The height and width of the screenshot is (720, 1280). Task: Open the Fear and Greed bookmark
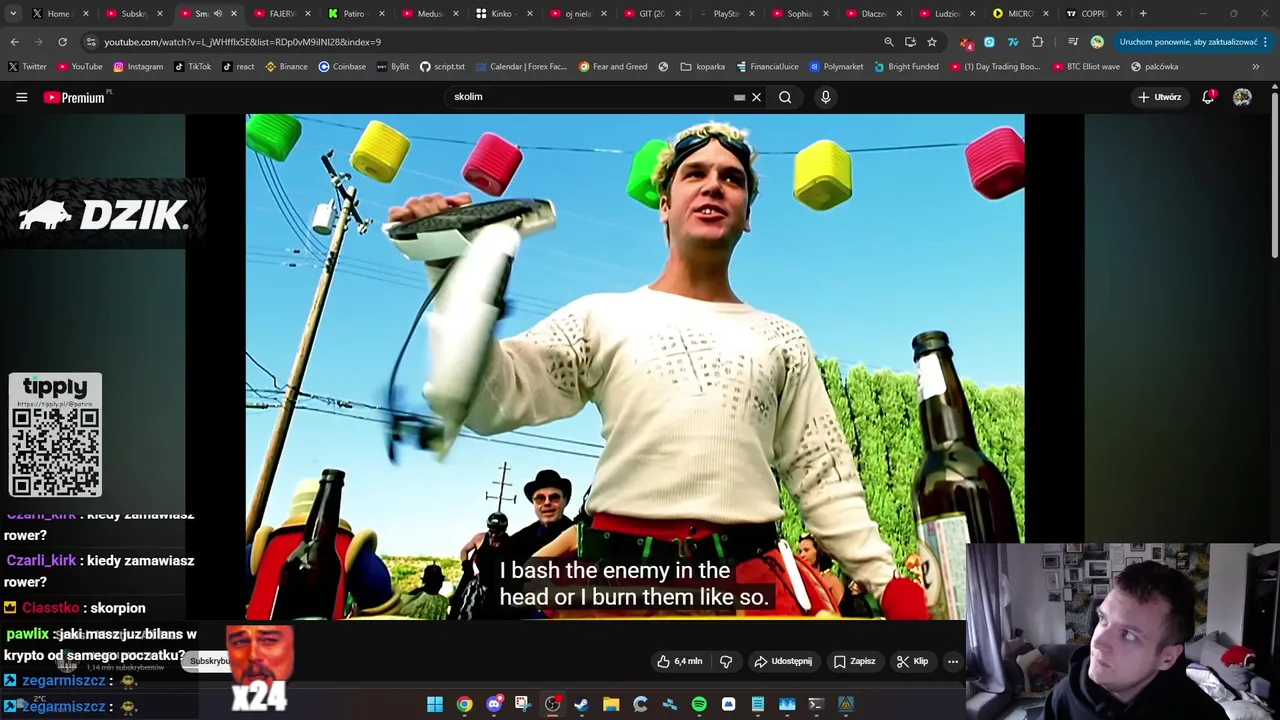613,67
